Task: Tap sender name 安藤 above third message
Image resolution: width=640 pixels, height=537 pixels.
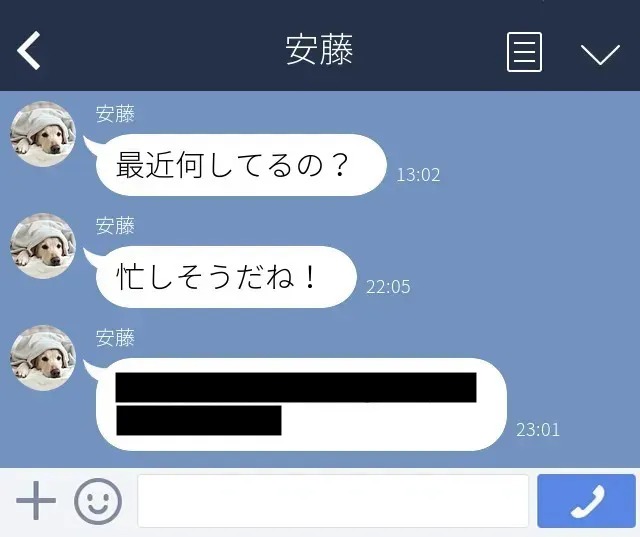Action: tap(115, 338)
